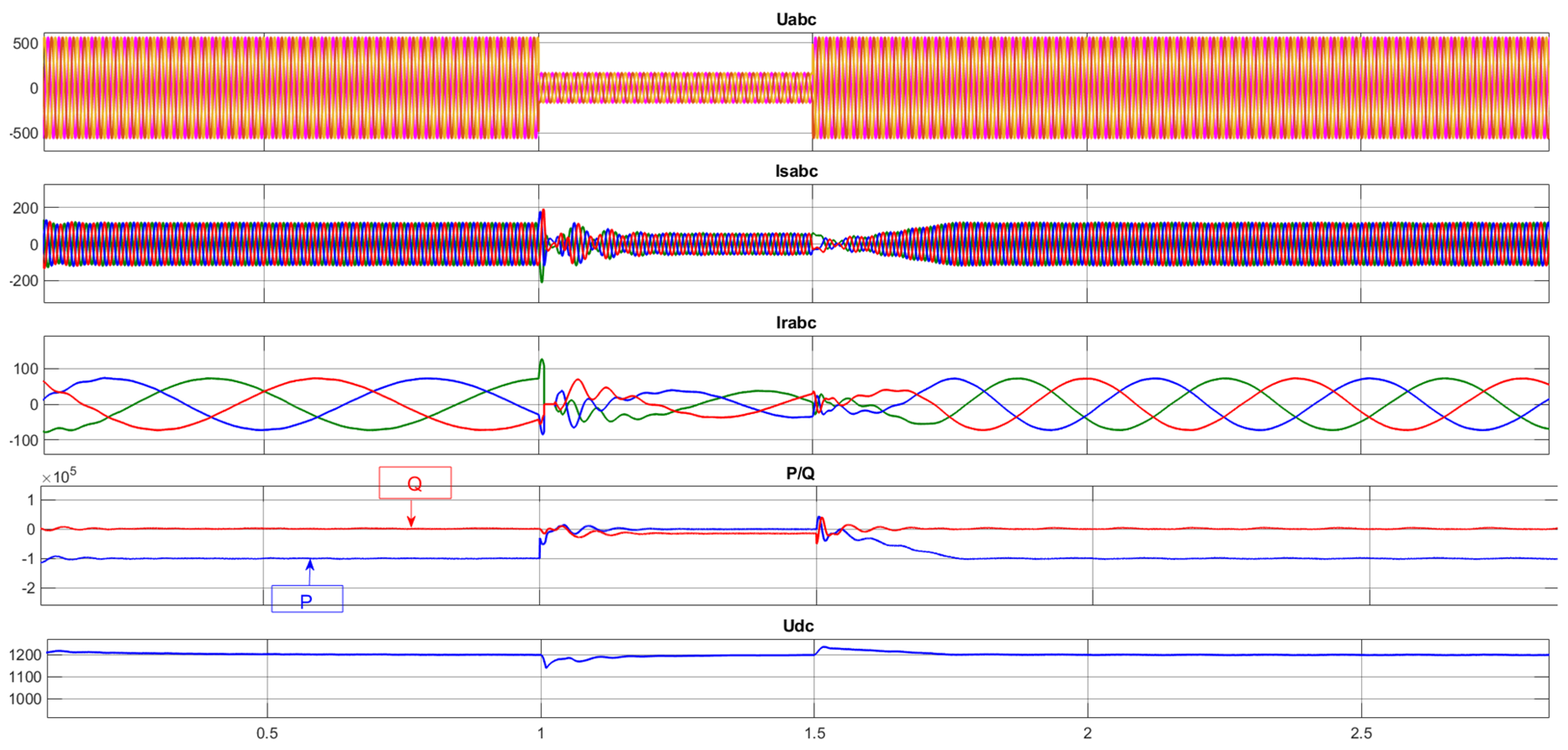The height and width of the screenshot is (750, 1568).
Task: Click the red Q annotation box
Action: (x=415, y=483)
